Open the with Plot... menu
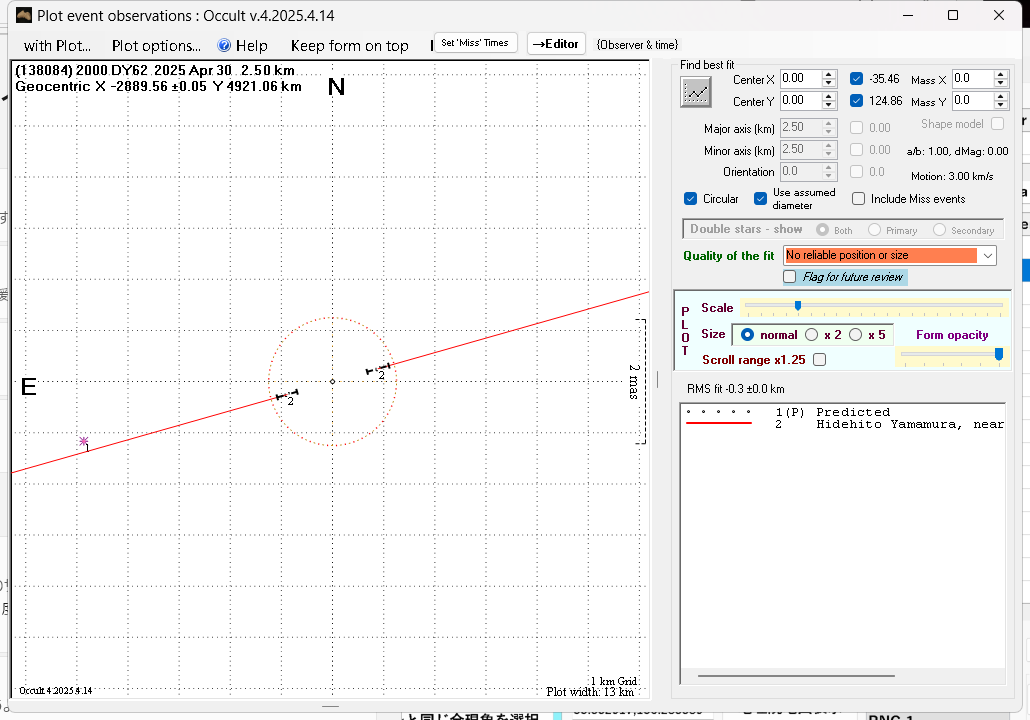This screenshot has width=1030, height=720. tap(57, 45)
